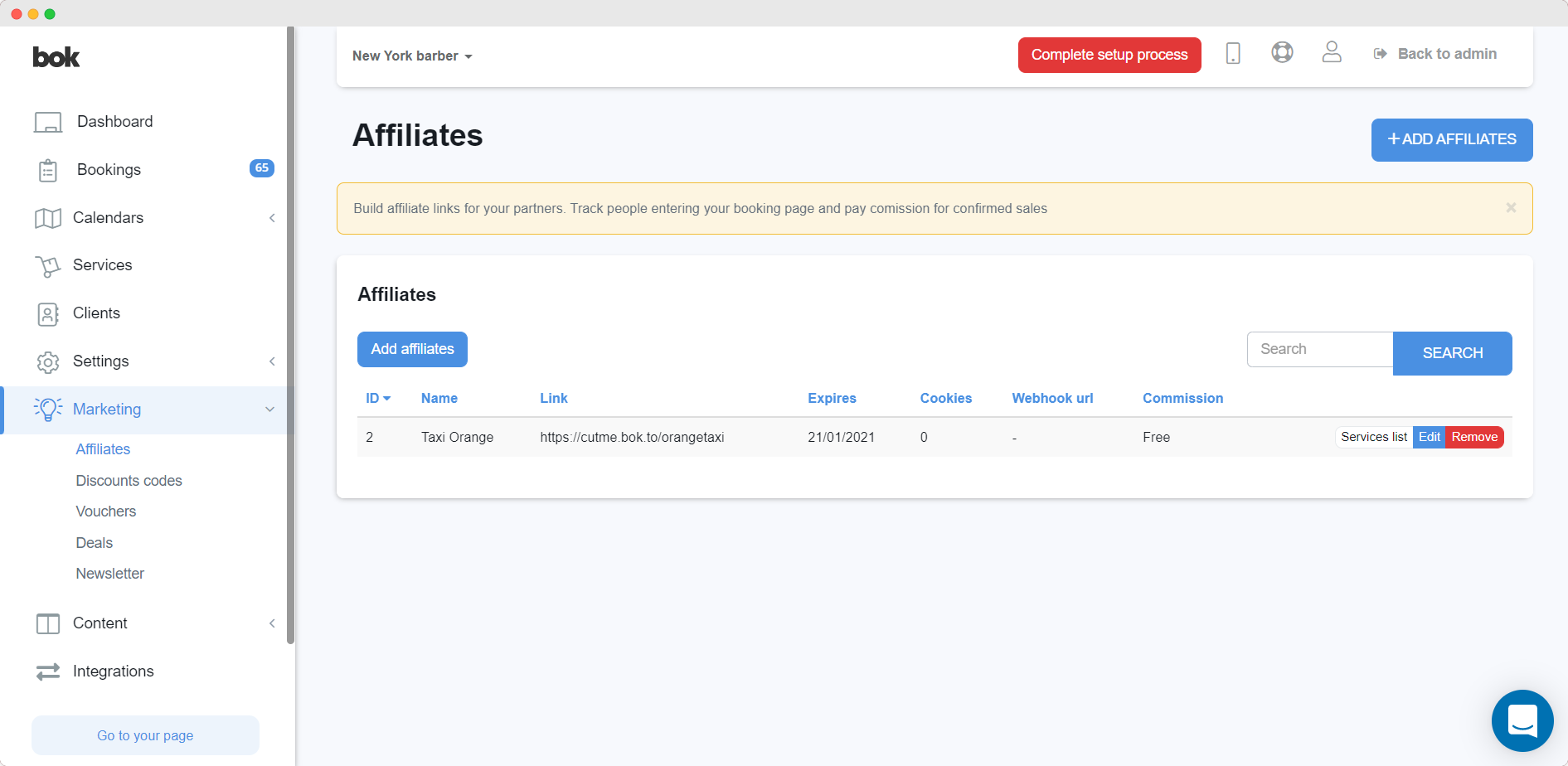Sort by Cookies column header
The width and height of the screenshot is (1568, 766).
tap(946, 398)
